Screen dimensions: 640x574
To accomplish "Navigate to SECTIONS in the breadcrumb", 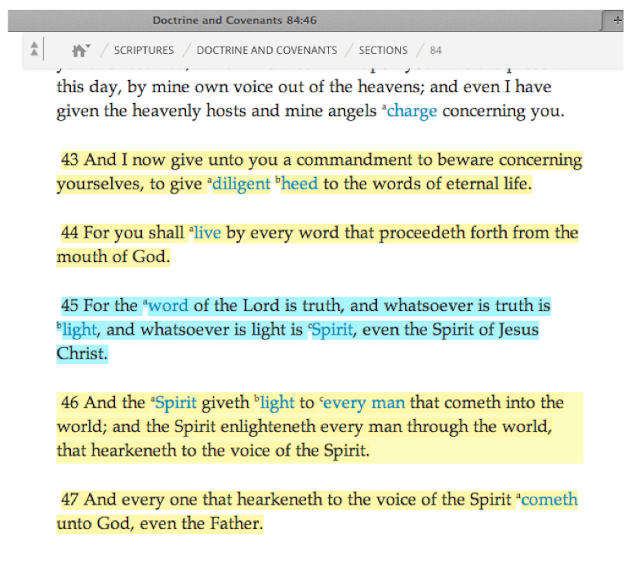I will point(383,50).
